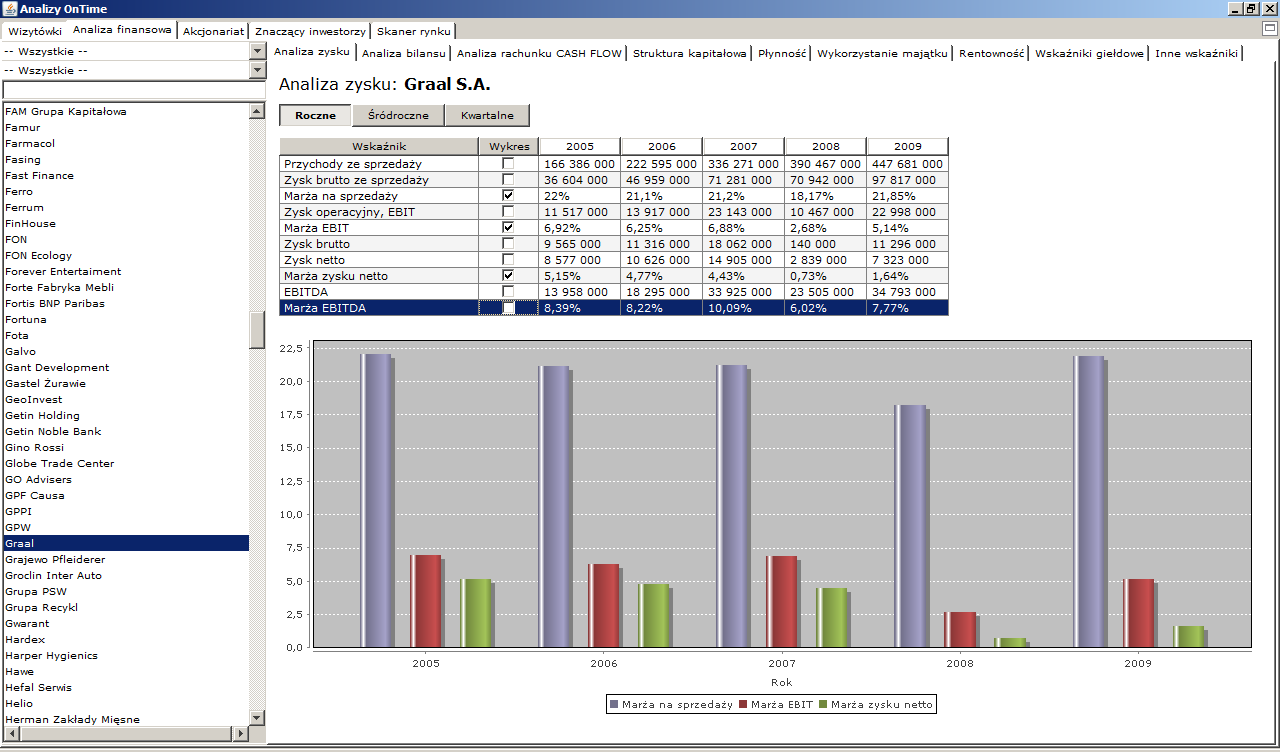
Task: Toggle chart checkbox for Zysk netto row
Action: click(508, 259)
